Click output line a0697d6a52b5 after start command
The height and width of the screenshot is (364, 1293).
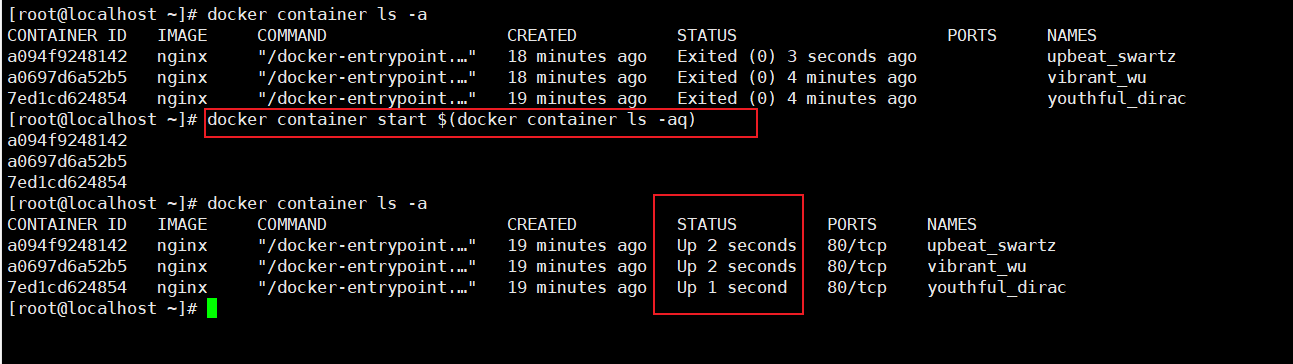click(67, 162)
